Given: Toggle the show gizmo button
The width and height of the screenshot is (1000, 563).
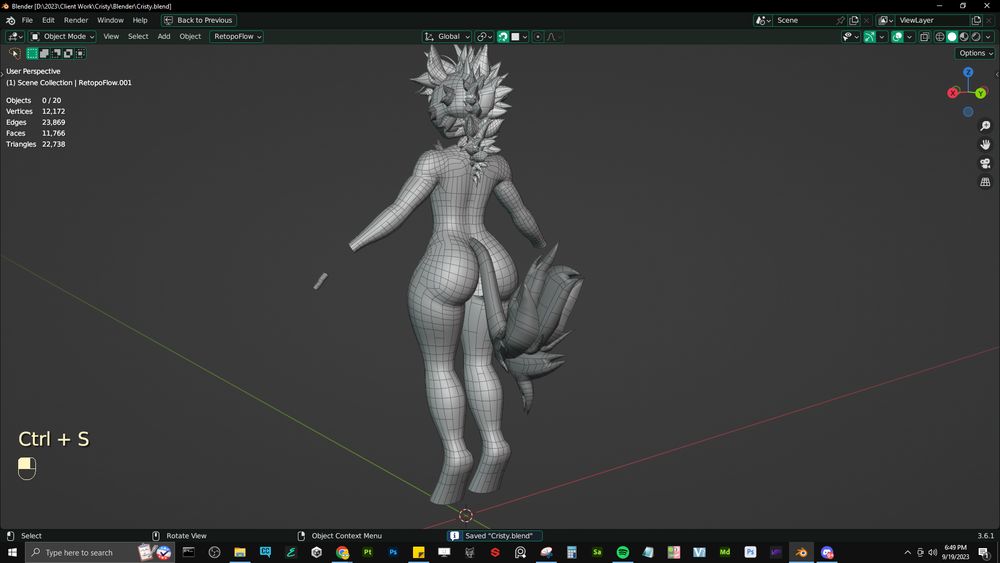Looking at the screenshot, I should (869, 37).
